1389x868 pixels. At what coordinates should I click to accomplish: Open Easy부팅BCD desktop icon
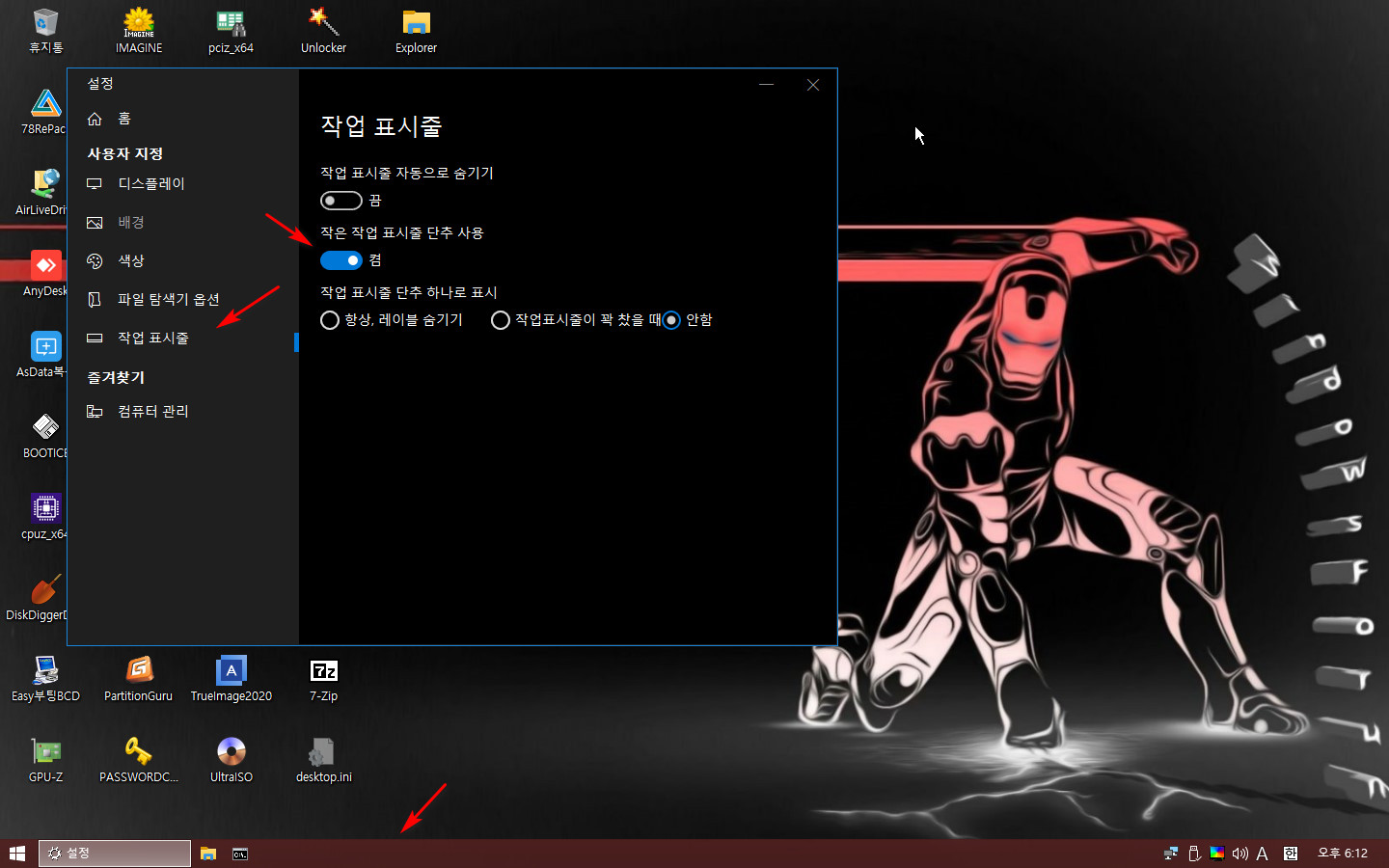pyautogui.click(x=46, y=679)
